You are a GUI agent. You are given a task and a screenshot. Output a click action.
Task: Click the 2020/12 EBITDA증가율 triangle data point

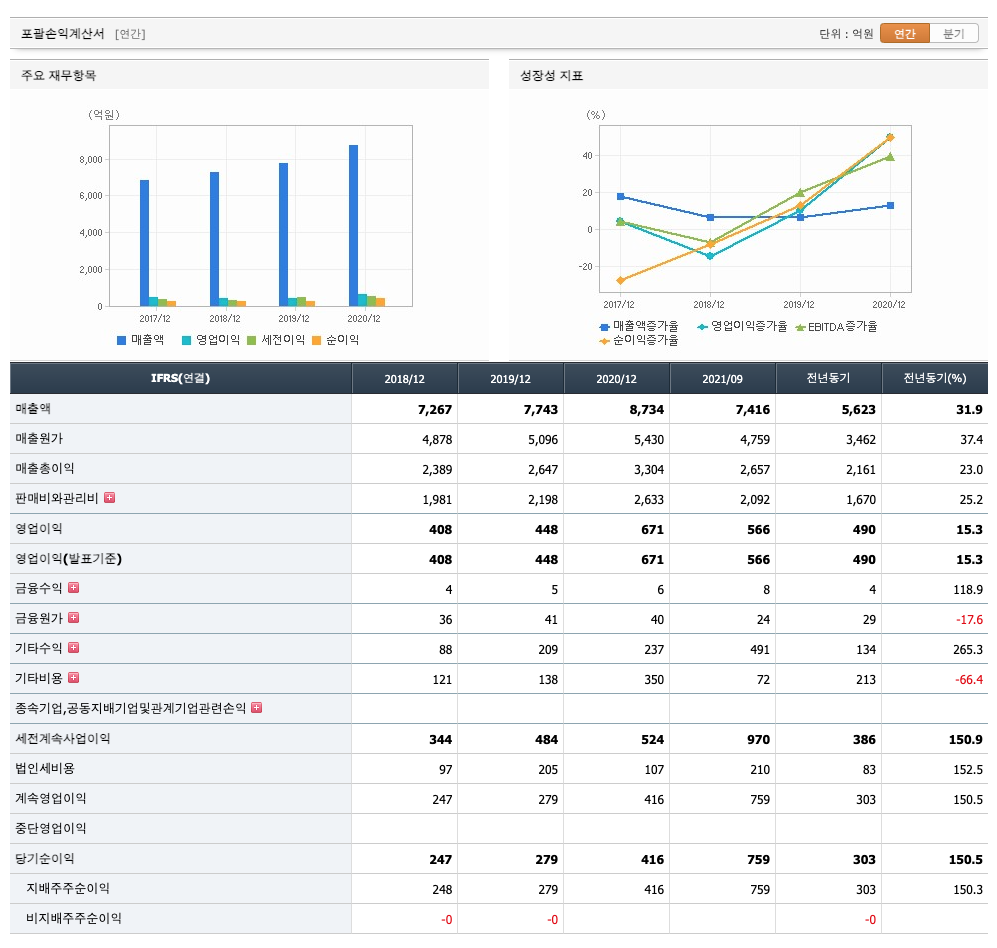tap(890, 156)
